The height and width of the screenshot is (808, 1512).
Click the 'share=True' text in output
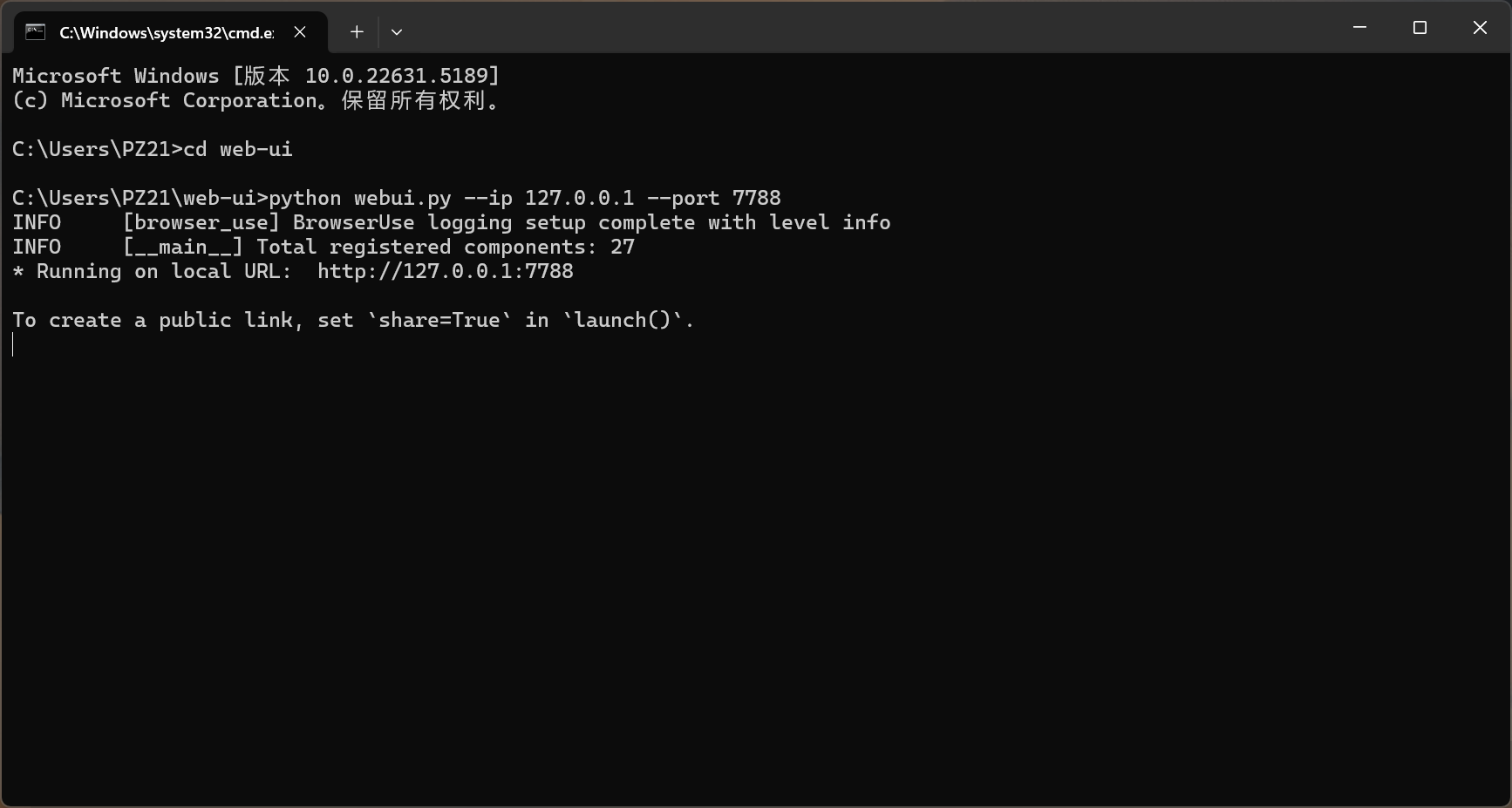coord(439,320)
